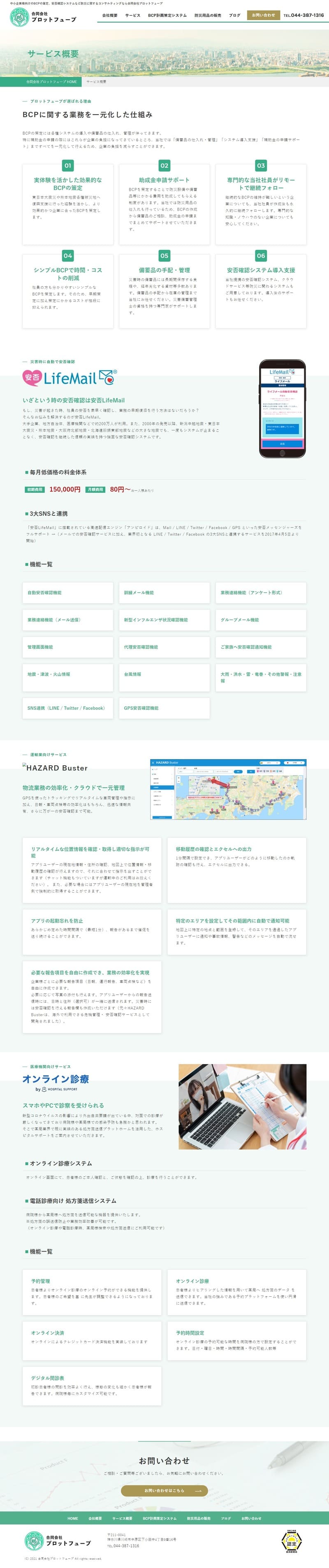Click the 03 number badge
This screenshot has height=1568, width=329.
tap(261, 166)
